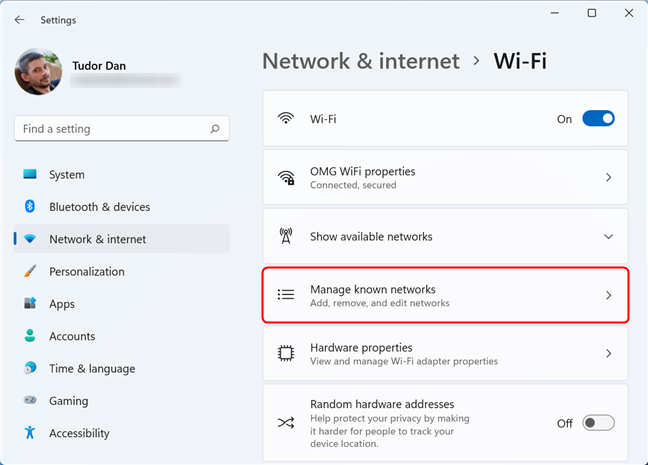Click the Bluetooth & devices icon
Screen dimensions: 648x465
tap(30, 207)
